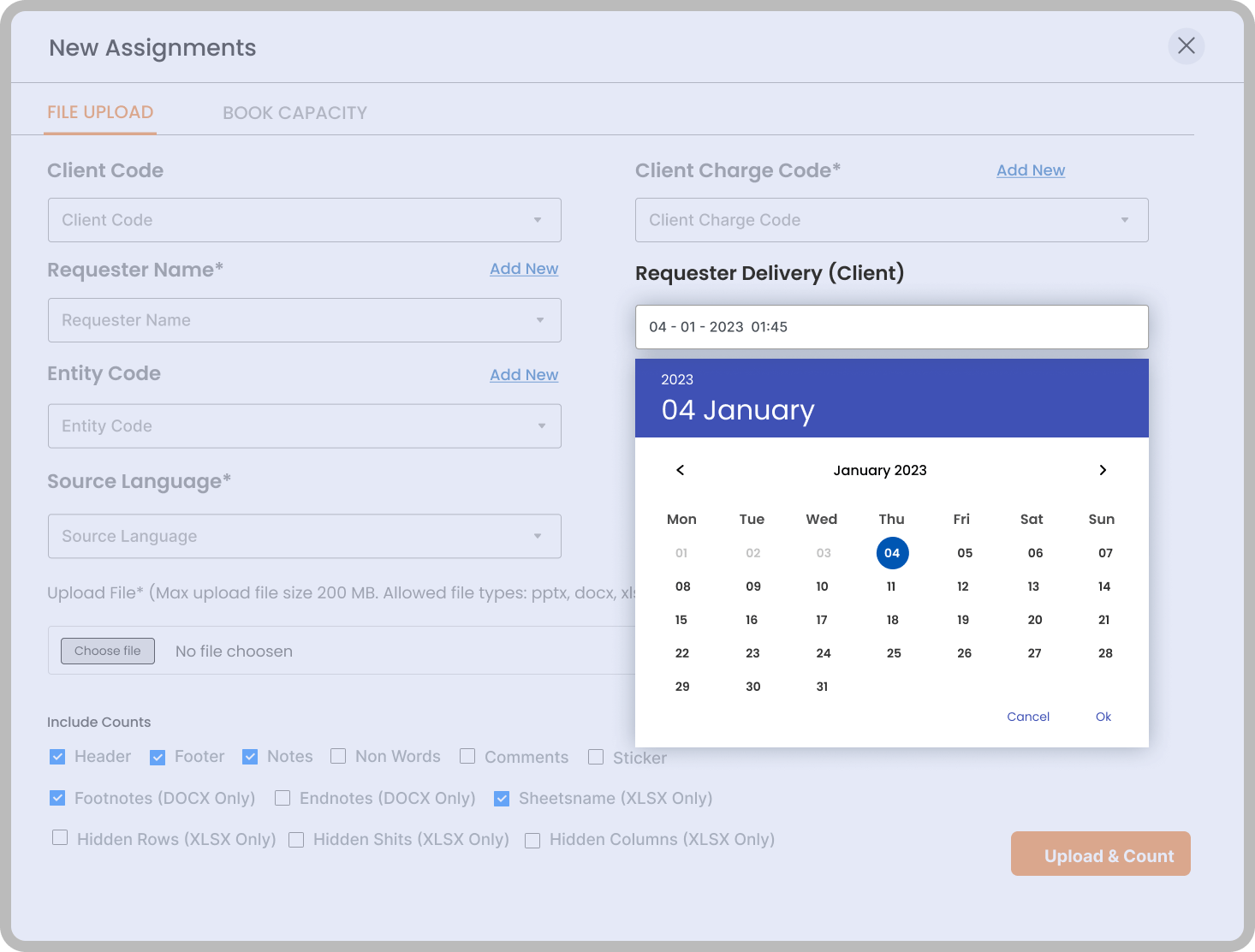This screenshot has width=1255, height=952.
Task: Enable the Non Words checkbox
Action: coord(338,756)
